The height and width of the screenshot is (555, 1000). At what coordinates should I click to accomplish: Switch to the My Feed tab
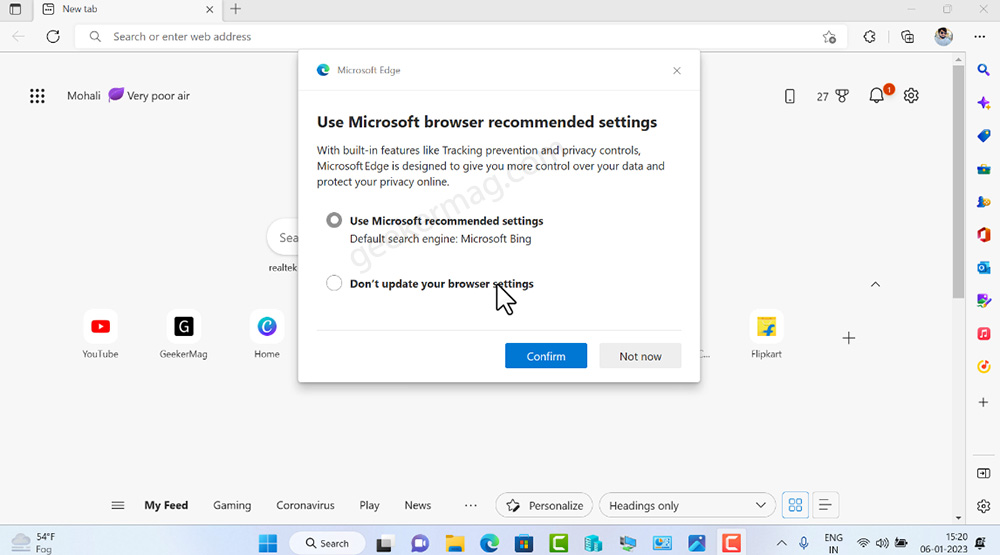click(166, 505)
